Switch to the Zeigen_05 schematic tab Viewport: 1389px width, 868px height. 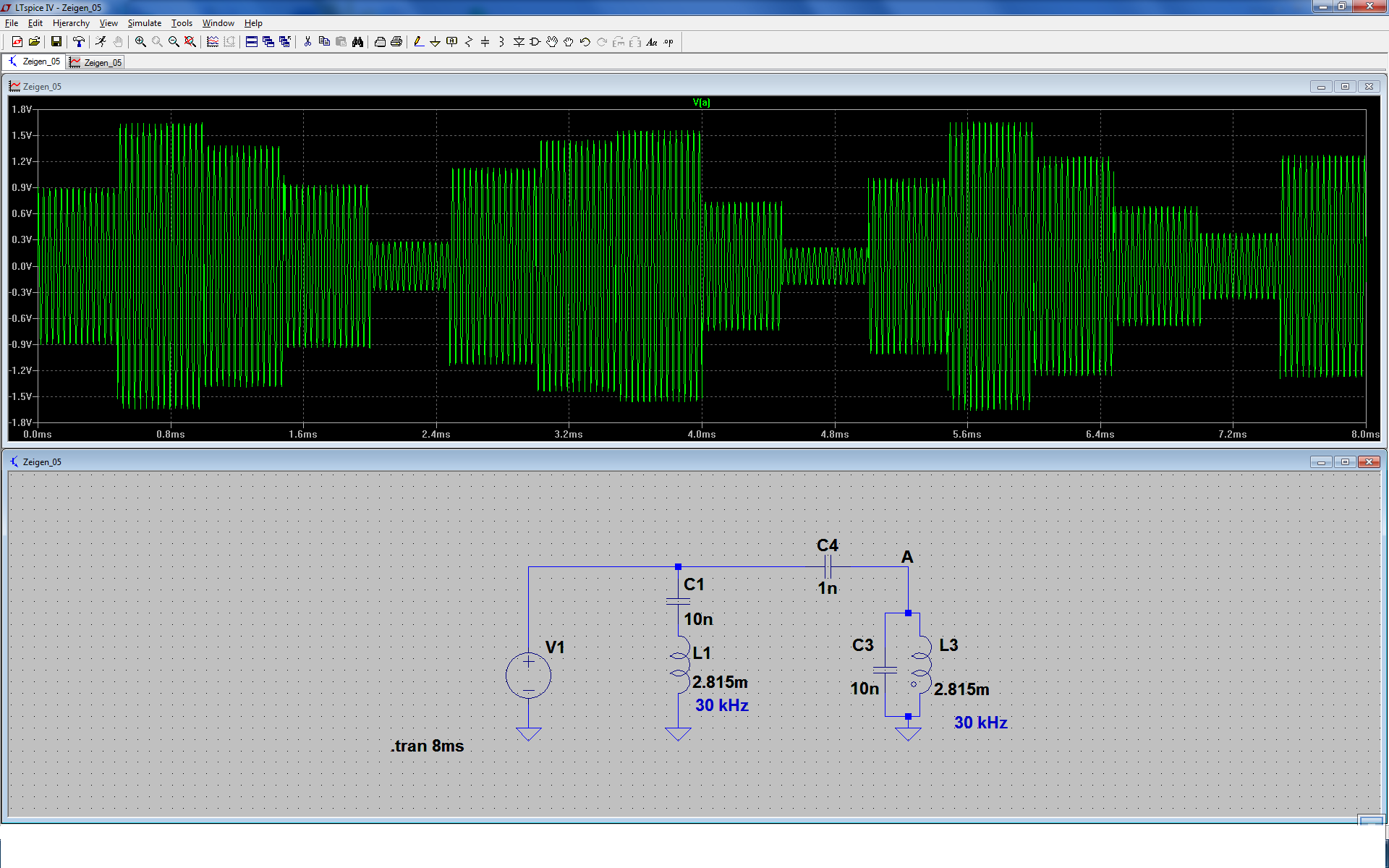tap(34, 62)
